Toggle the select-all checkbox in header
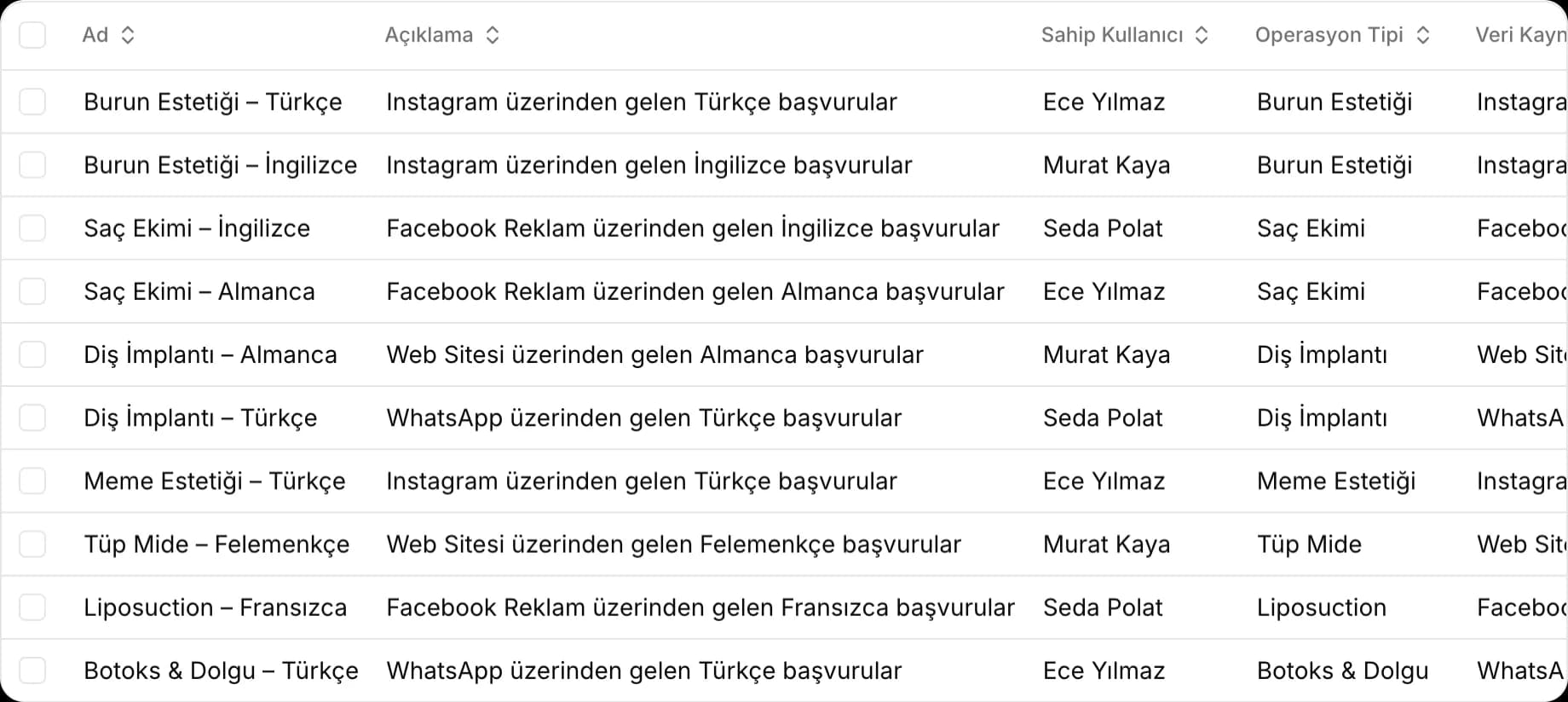1568x702 pixels. click(x=32, y=35)
